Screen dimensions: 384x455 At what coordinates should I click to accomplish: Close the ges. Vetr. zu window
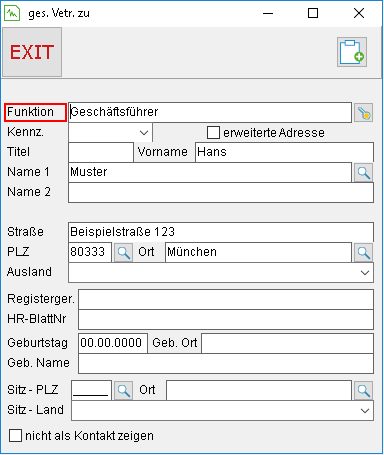pos(359,13)
